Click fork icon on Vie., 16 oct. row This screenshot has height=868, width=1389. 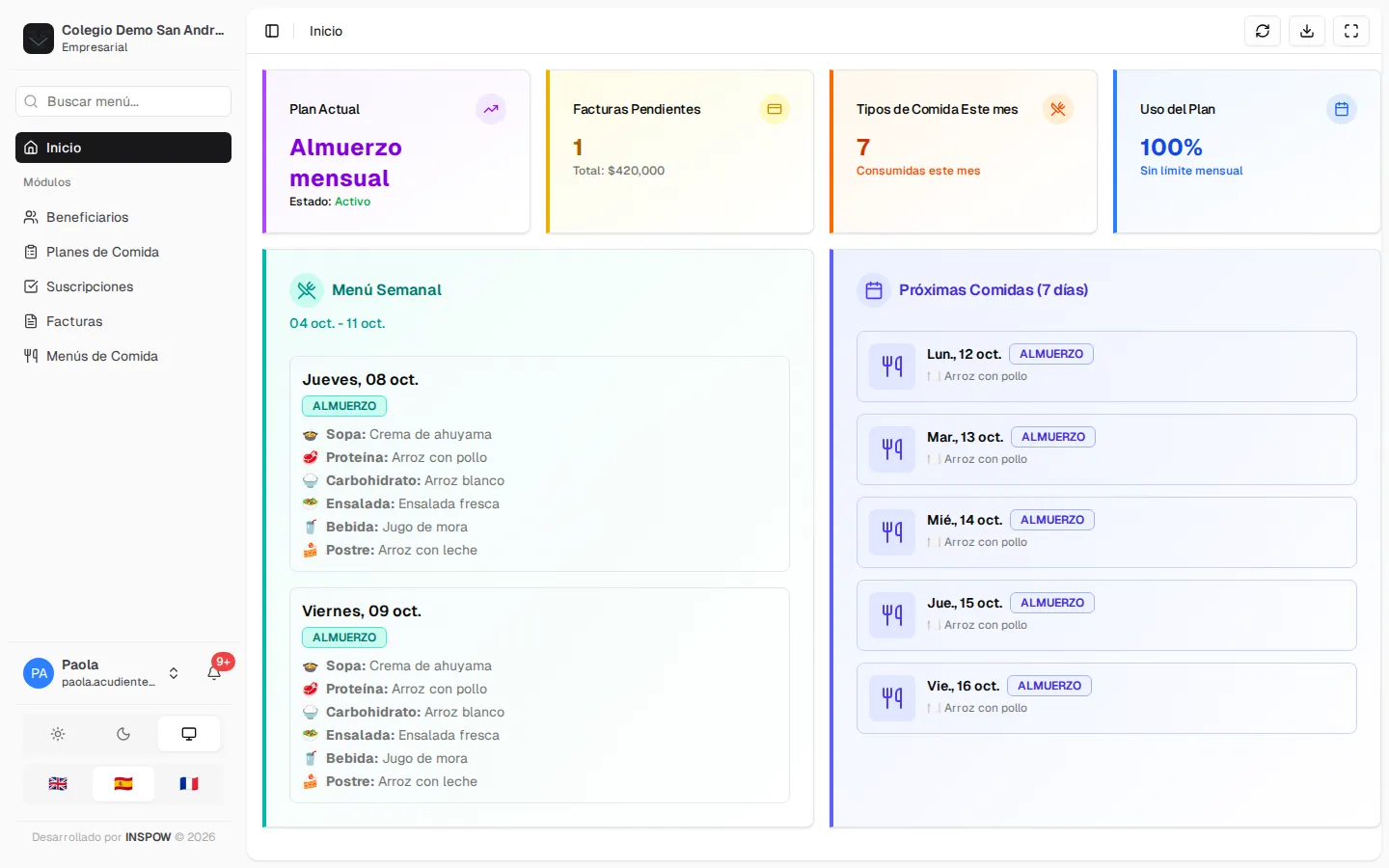click(x=892, y=698)
